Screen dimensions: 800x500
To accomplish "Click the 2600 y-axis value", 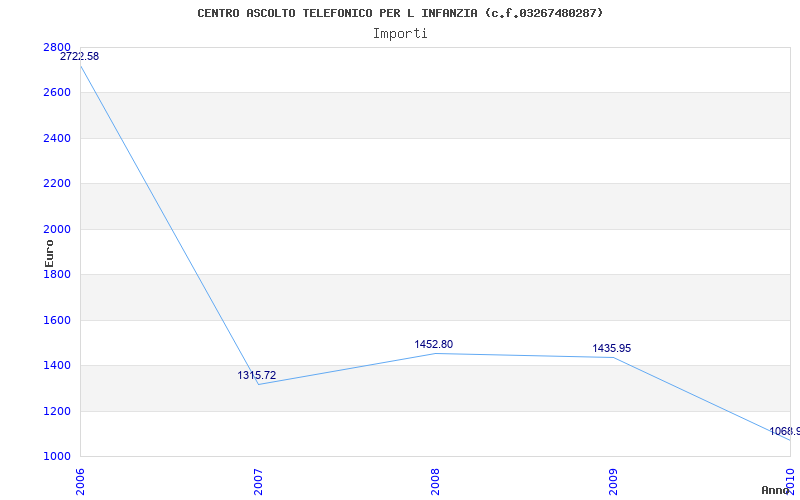I will click(56, 93).
